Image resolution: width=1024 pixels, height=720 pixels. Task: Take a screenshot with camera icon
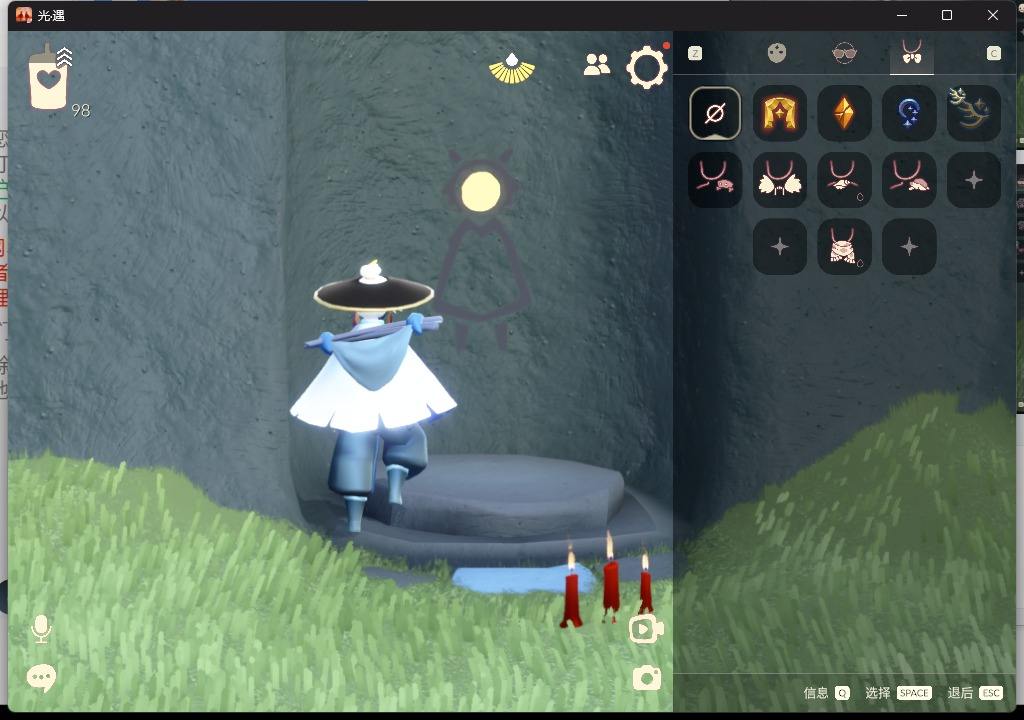[647, 679]
